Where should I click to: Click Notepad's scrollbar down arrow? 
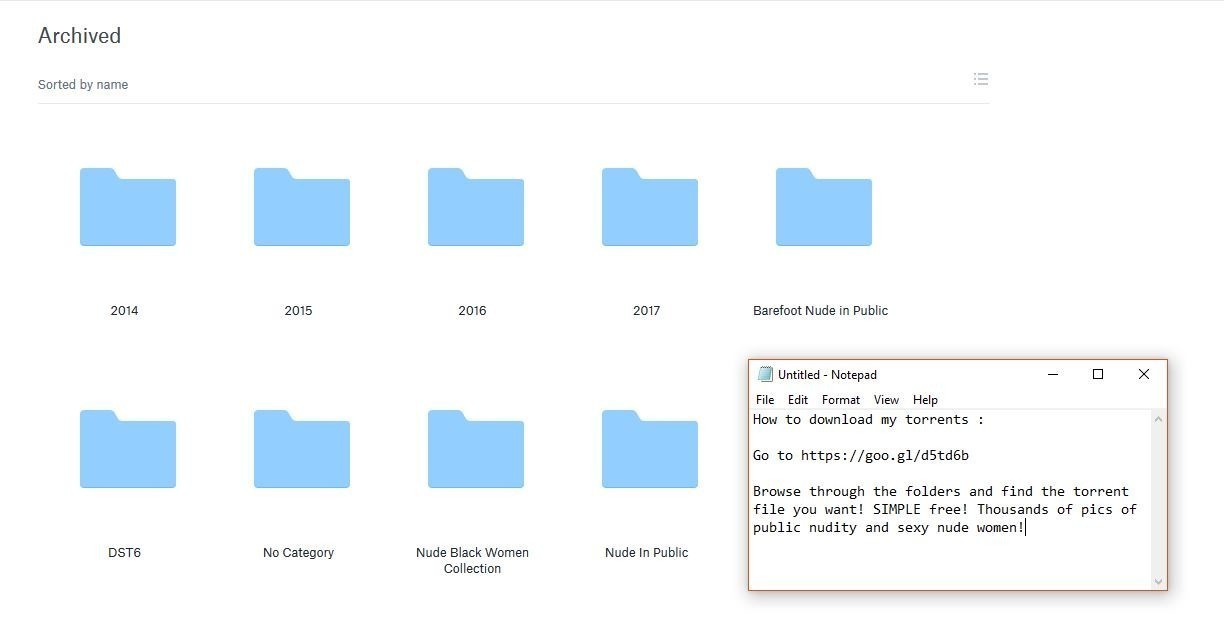(1158, 581)
